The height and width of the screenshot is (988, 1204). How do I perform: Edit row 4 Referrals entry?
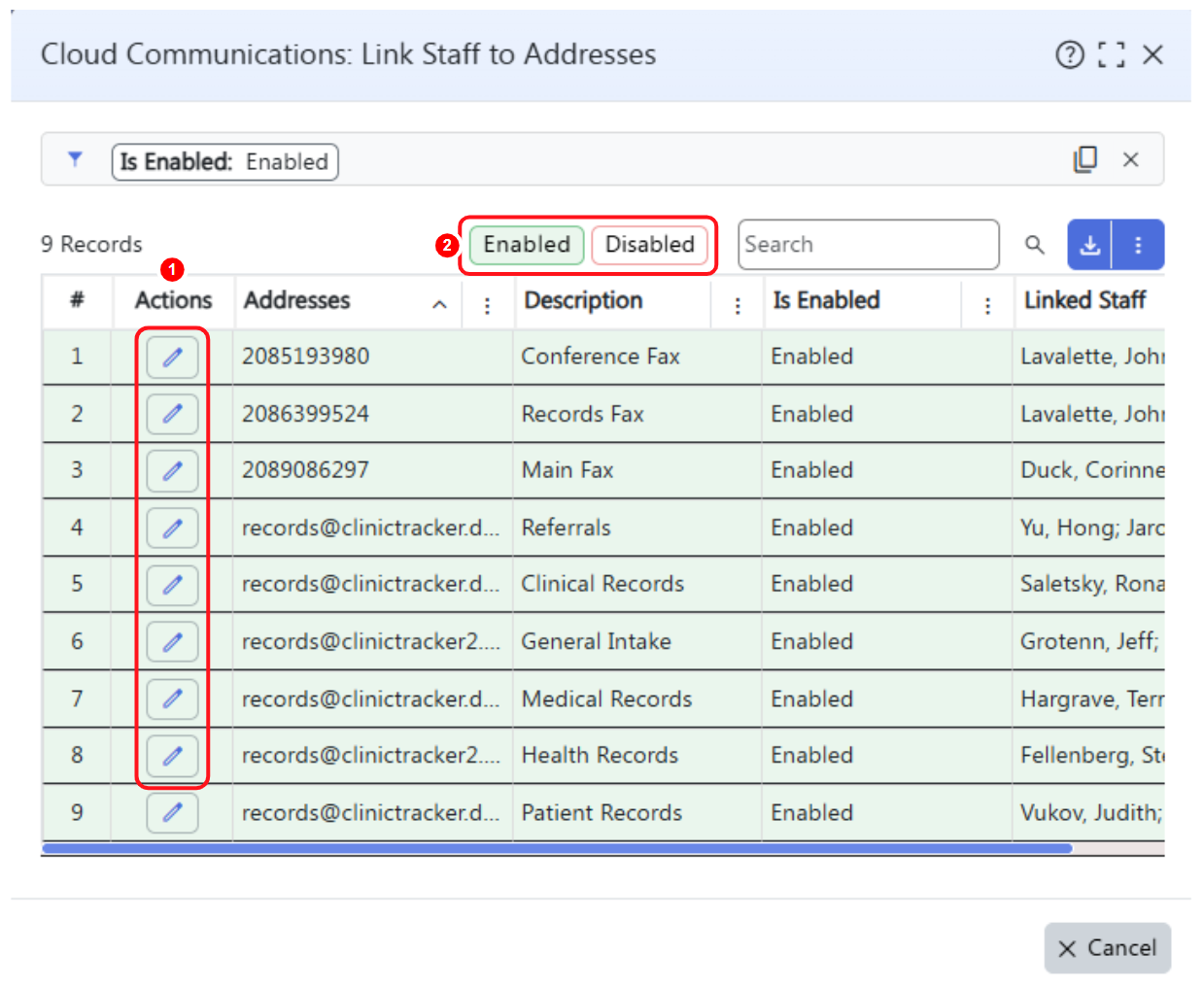173,528
